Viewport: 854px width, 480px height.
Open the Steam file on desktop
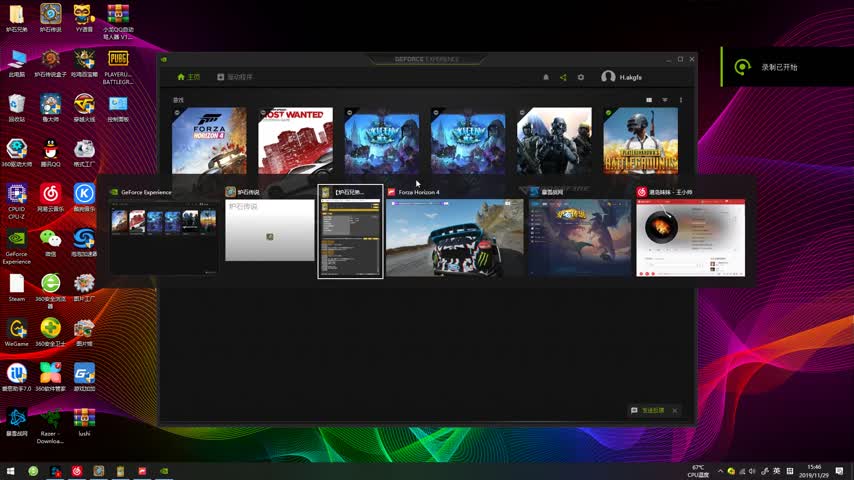16,288
